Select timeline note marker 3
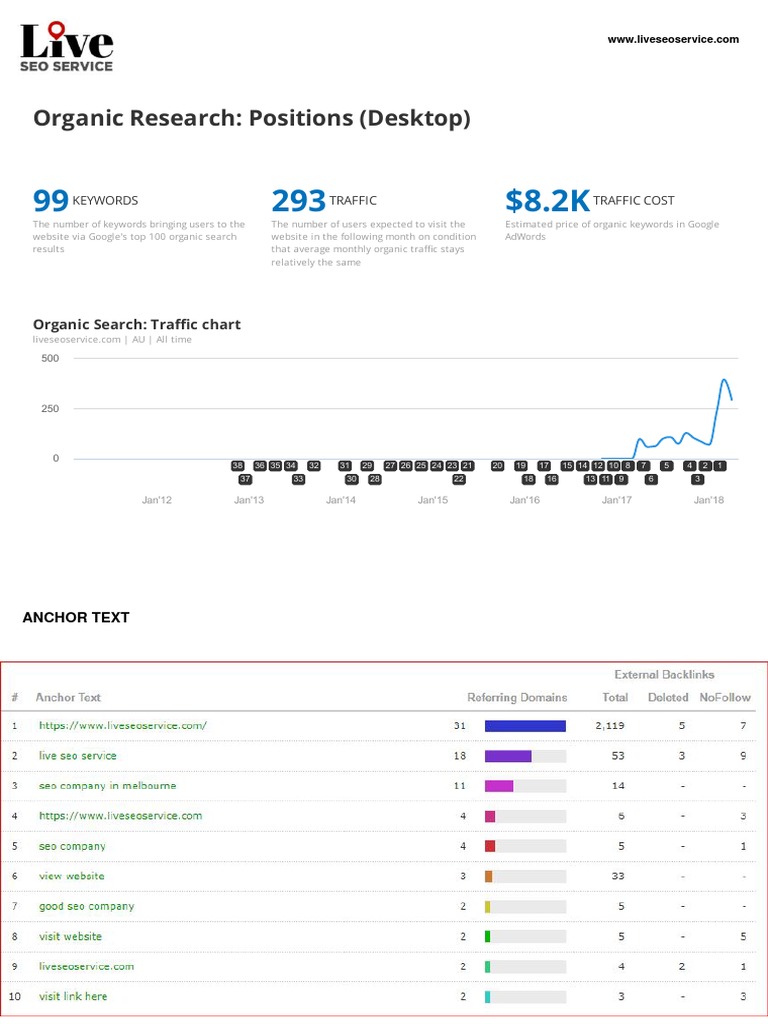Screen dimensions: 768x1024 (697, 479)
